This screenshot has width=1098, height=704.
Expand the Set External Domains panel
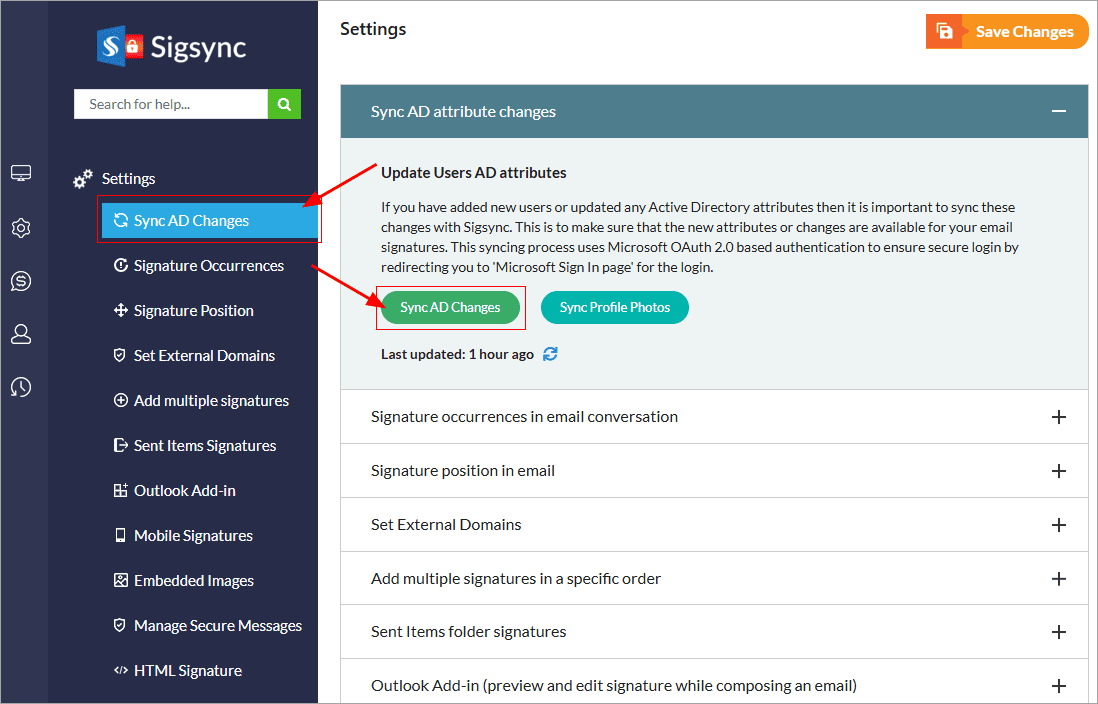1058,525
